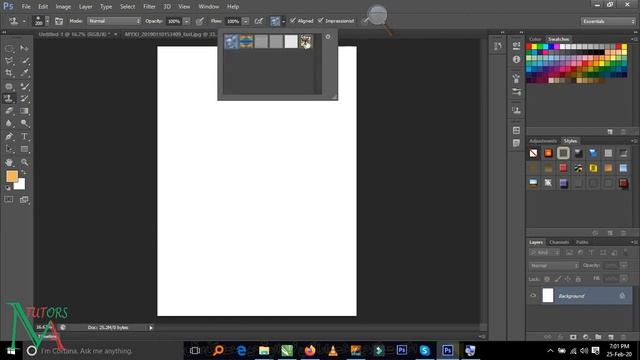Select the Blur tool
640x360 pixels.
pyautogui.click(x=9, y=123)
